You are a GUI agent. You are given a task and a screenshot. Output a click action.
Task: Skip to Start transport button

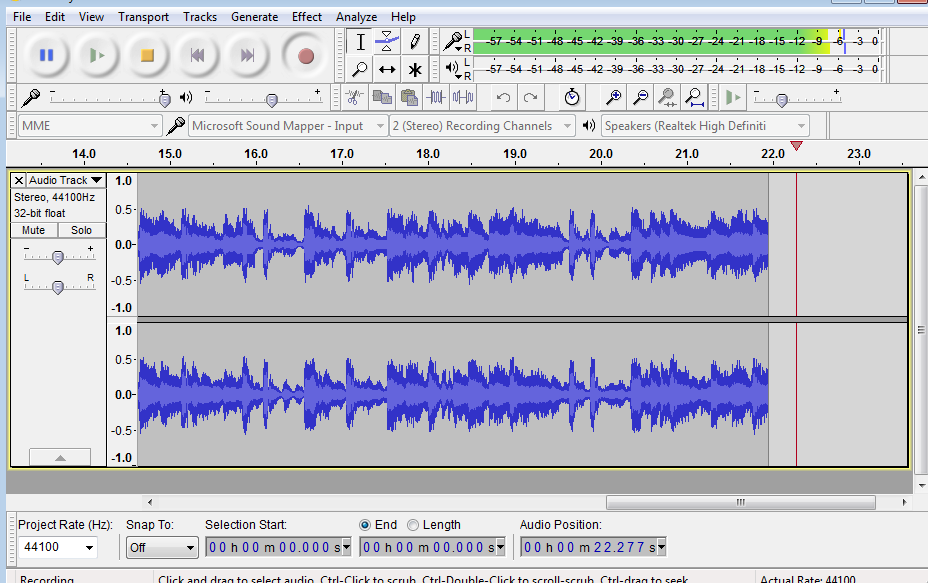tap(198, 56)
